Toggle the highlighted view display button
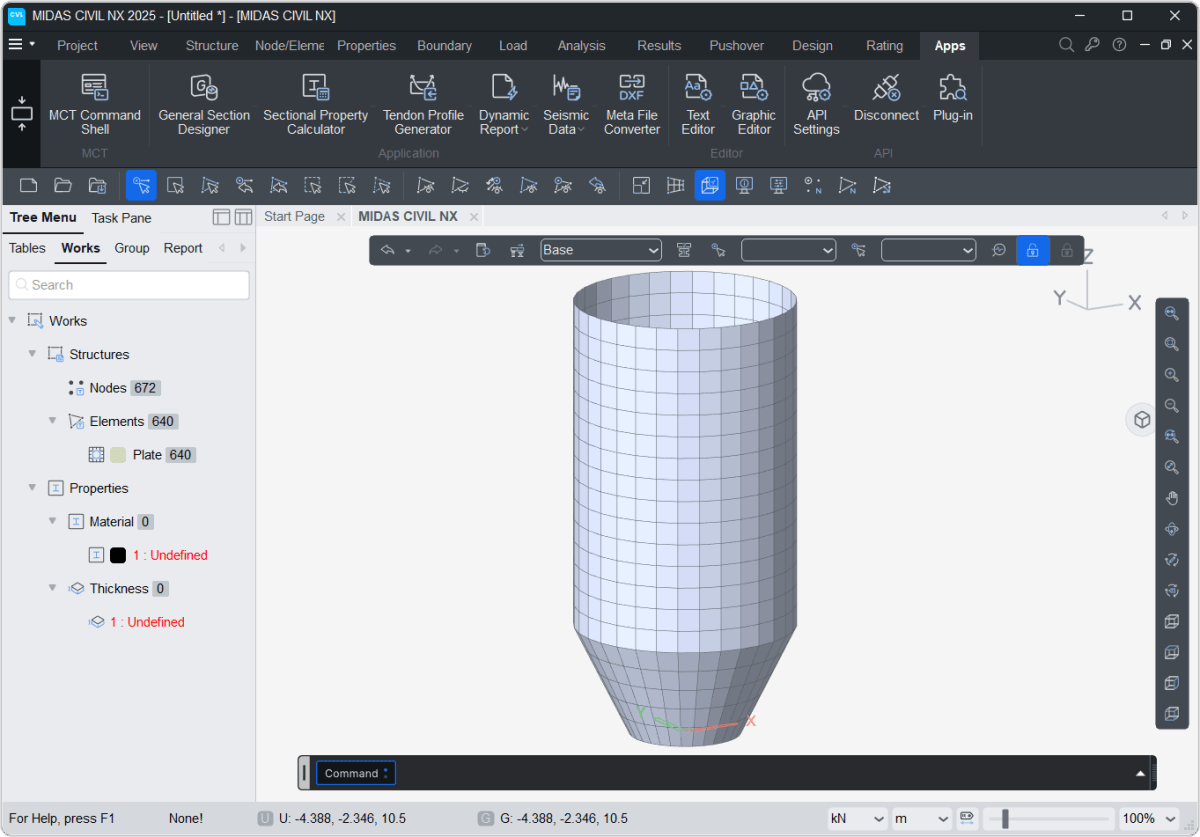 pyautogui.click(x=710, y=185)
